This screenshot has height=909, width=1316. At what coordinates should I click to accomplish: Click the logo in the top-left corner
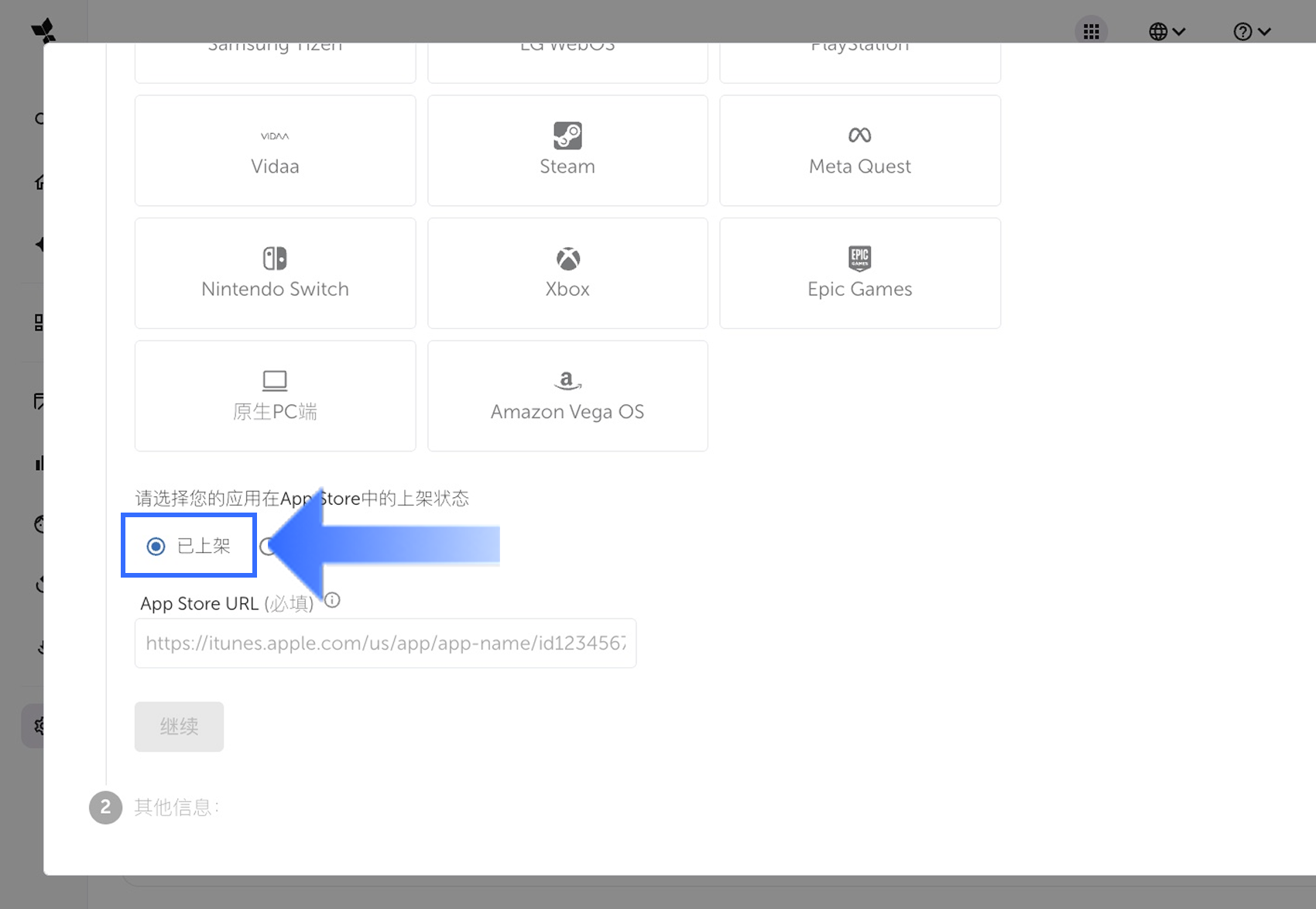click(x=44, y=31)
